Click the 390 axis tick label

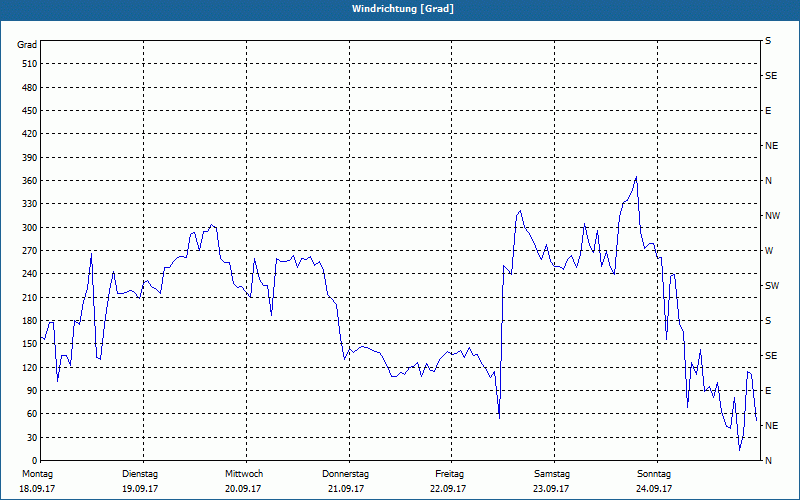[30, 157]
